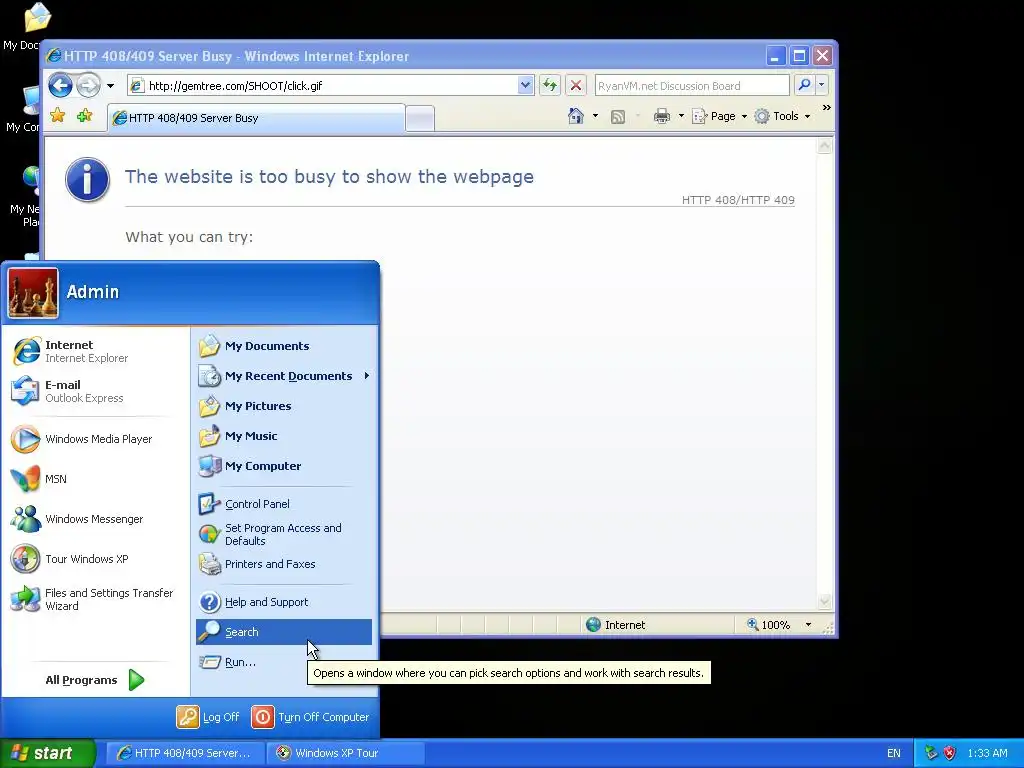Open Help and Support
The image size is (1024, 768).
[283, 602]
